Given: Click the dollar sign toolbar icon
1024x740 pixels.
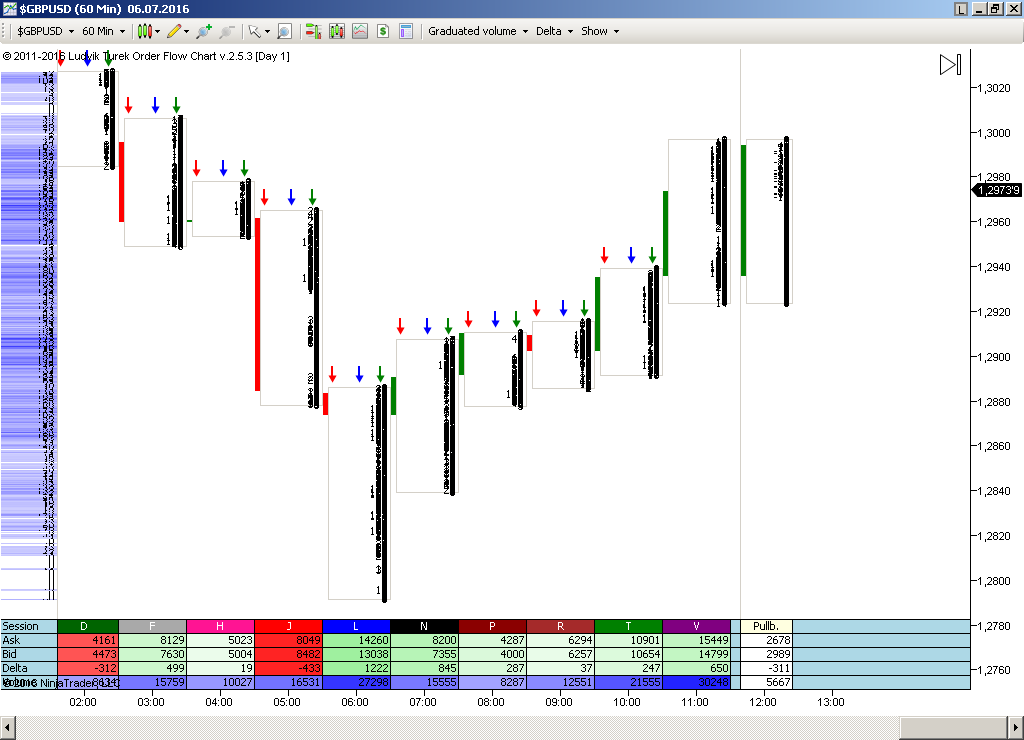Looking at the screenshot, I should pyautogui.click(x=383, y=31).
